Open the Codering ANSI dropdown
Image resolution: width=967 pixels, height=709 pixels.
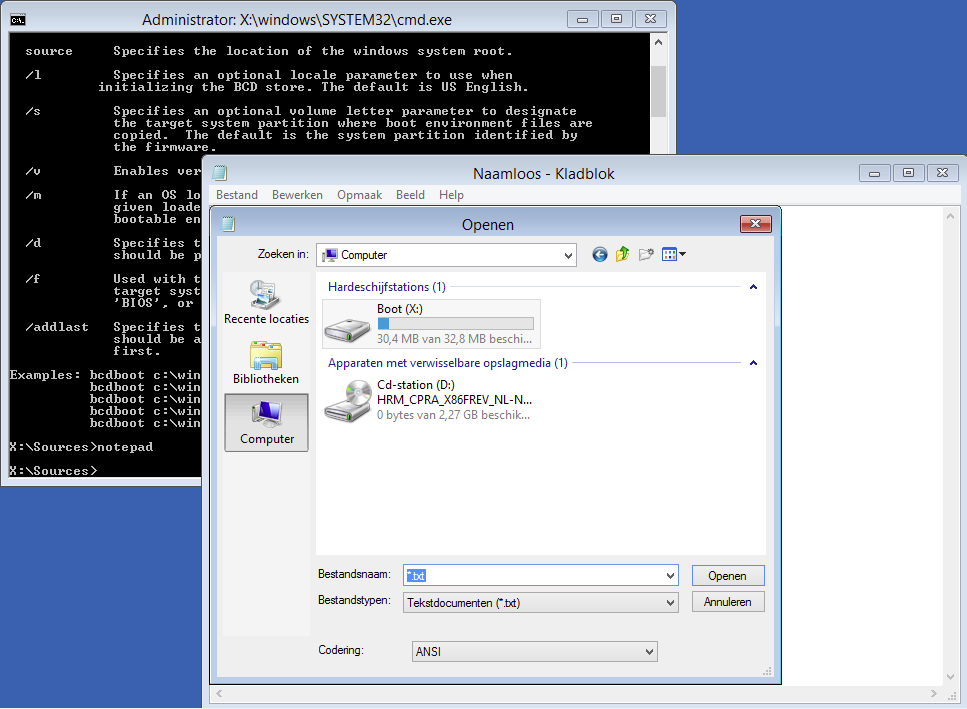pyautogui.click(x=535, y=652)
